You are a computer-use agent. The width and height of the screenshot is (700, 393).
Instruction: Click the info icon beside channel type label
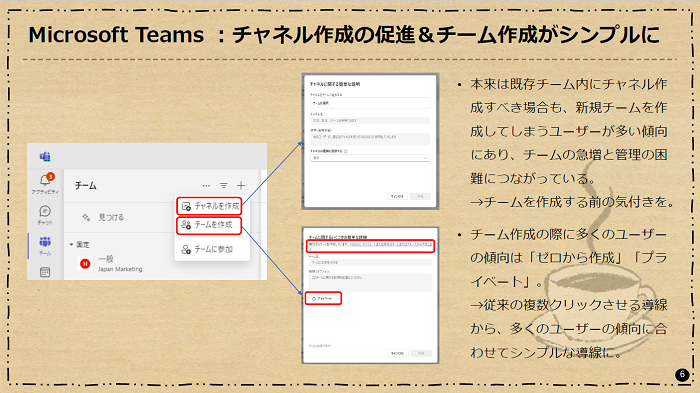coord(346,151)
